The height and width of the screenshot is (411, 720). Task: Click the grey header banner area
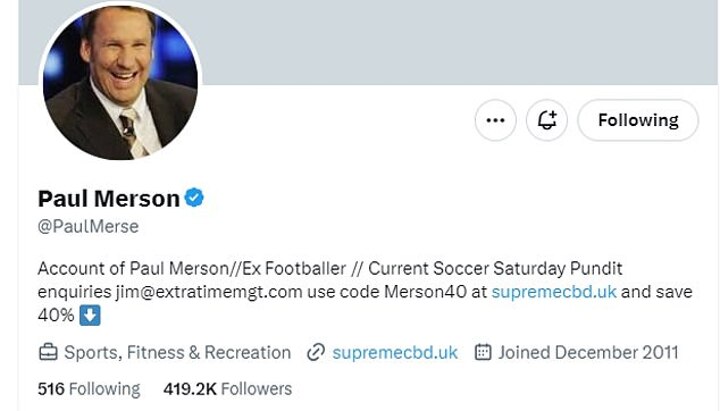[x=450, y=40]
